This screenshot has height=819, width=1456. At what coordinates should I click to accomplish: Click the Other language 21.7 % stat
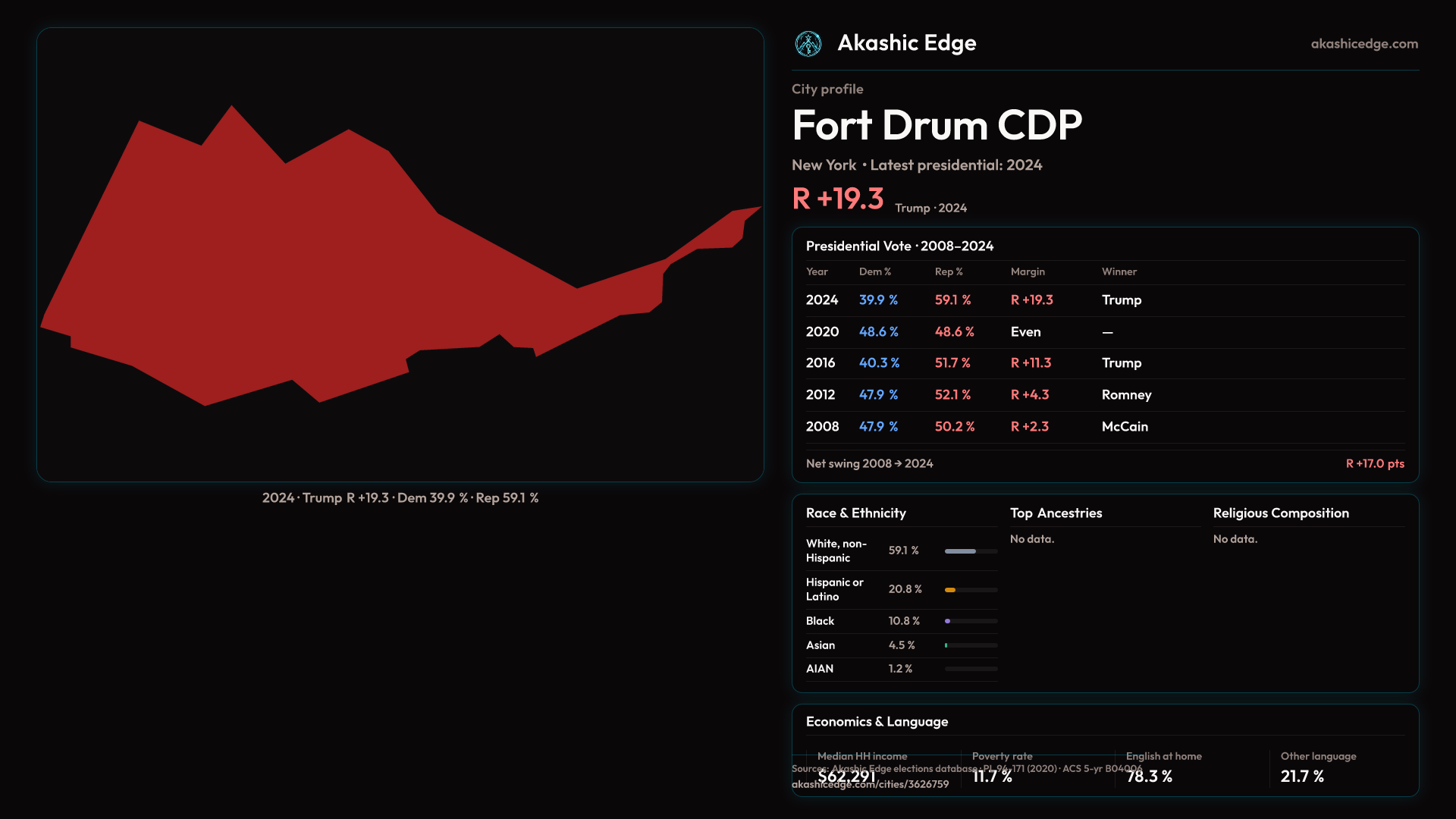[1302, 777]
